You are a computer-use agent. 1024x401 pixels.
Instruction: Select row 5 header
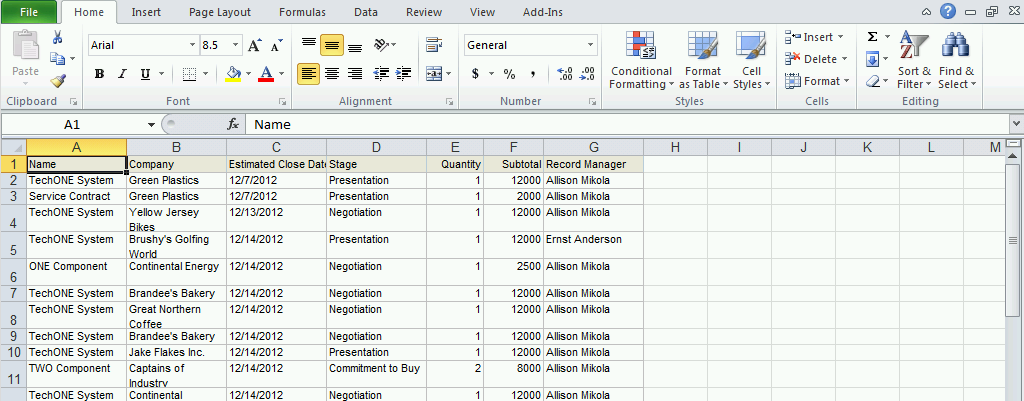click(13, 245)
